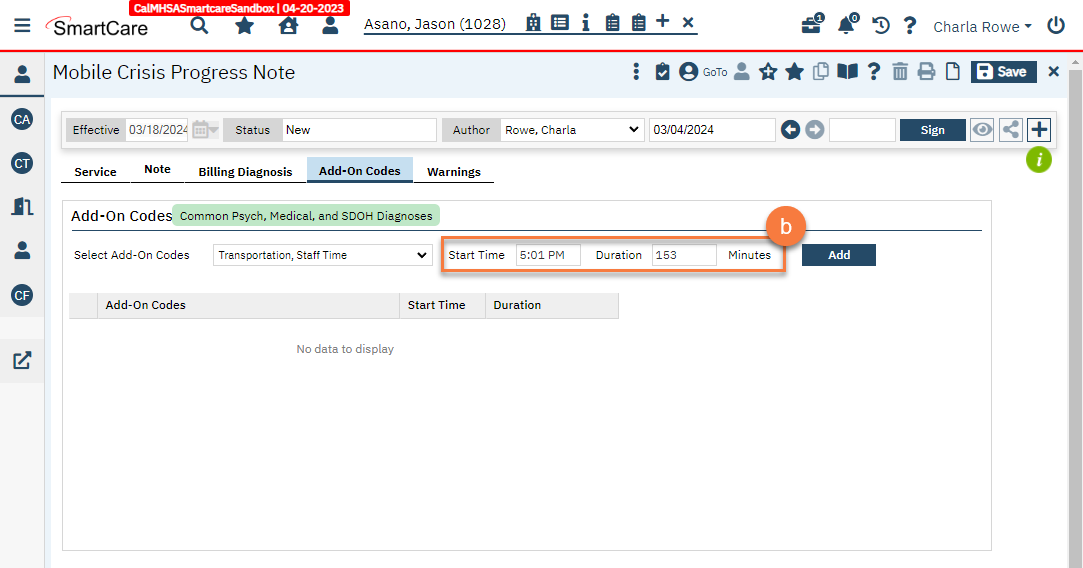Screen dimensions: 1083x568
Task: Open client information 'i' icon
Action: (586, 23)
